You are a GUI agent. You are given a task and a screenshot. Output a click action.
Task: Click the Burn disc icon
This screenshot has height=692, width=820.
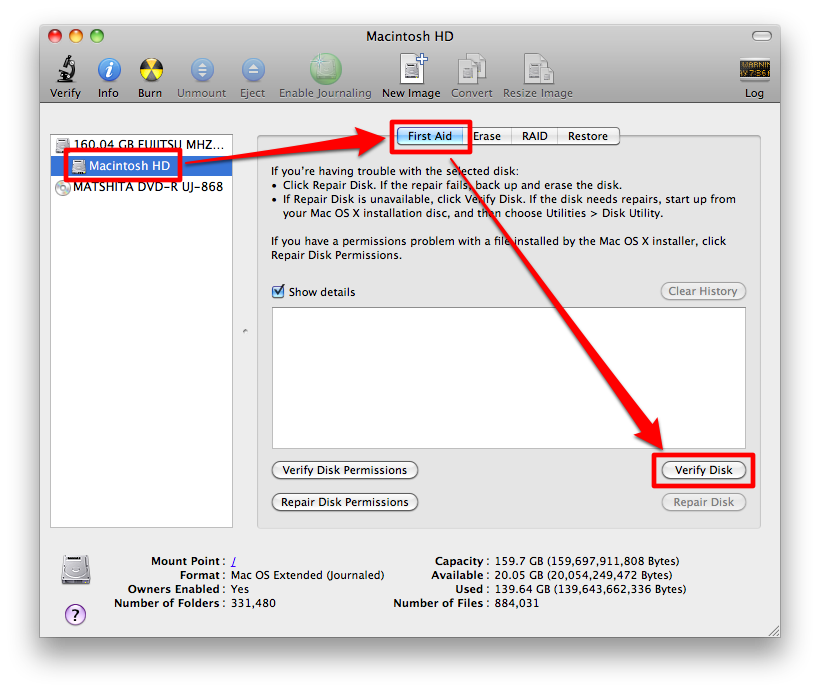click(150, 70)
